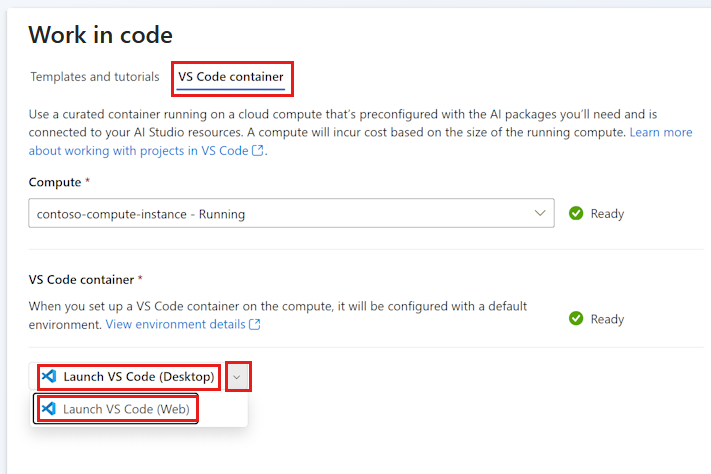Click the Ready status text next to the compute dropdown
This screenshot has height=474, width=711.
click(607, 214)
